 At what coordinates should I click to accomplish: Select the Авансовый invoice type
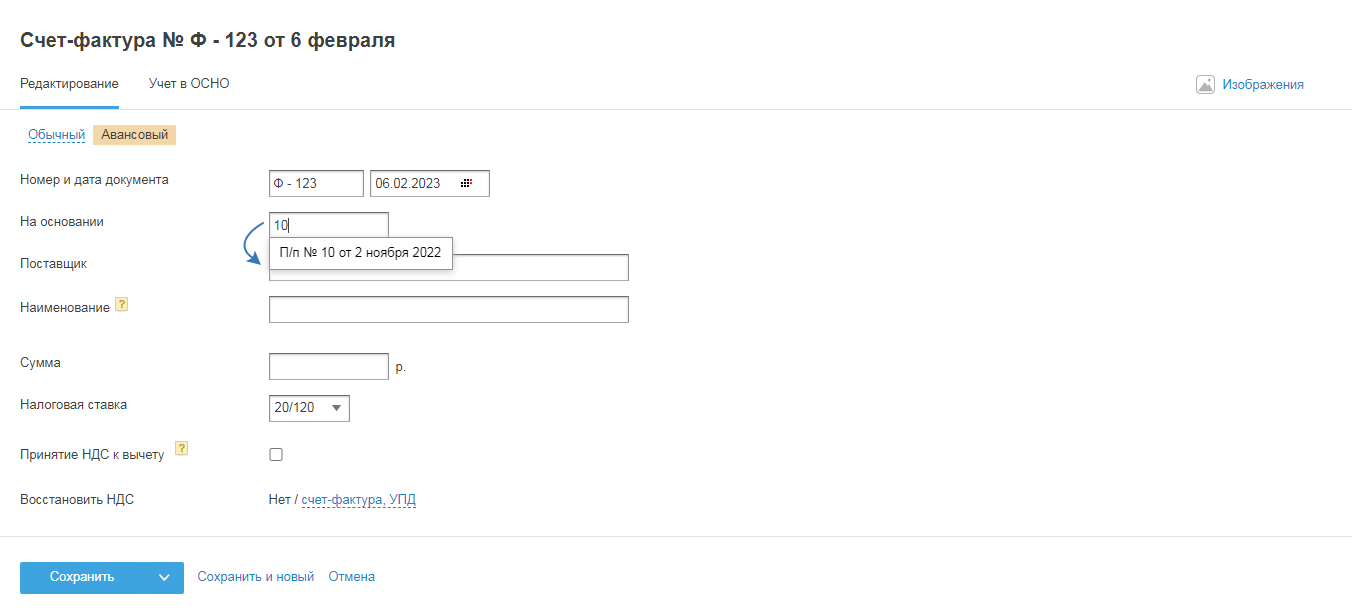134,135
